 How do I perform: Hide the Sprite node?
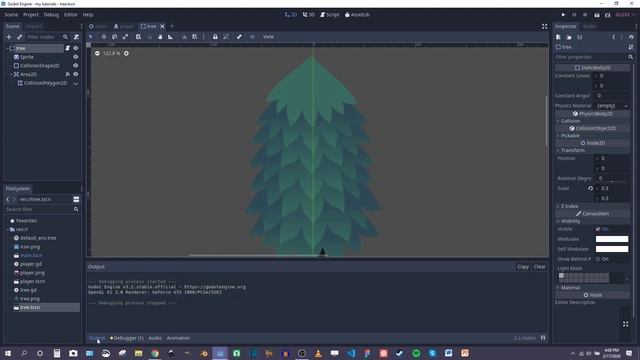76,57
